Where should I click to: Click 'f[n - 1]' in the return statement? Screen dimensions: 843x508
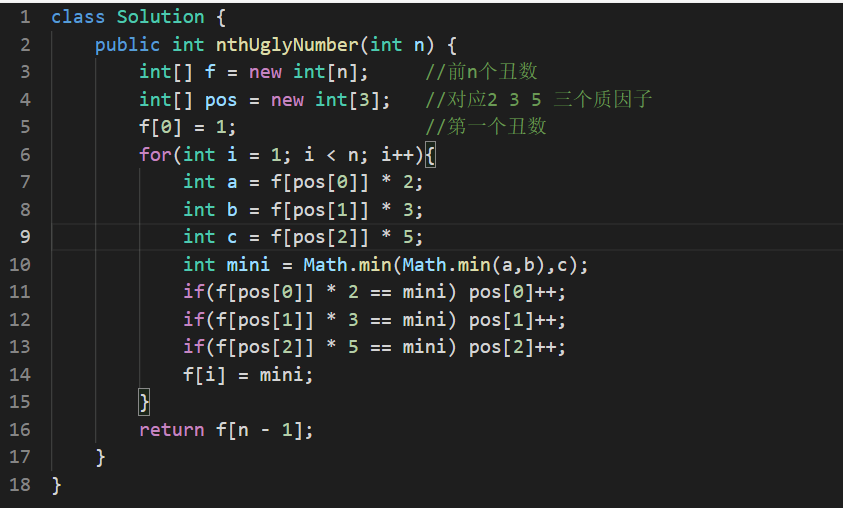tap(261, 430)
